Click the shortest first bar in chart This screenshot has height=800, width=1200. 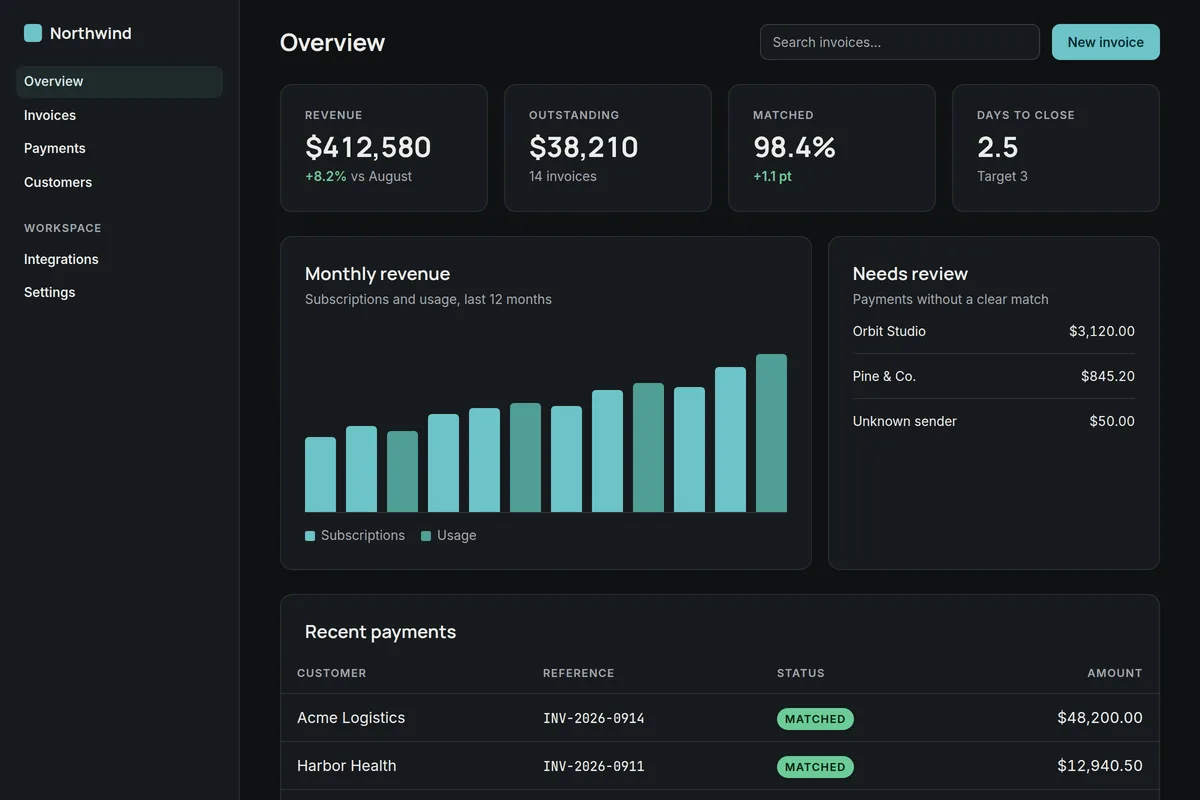pos(320,475)
